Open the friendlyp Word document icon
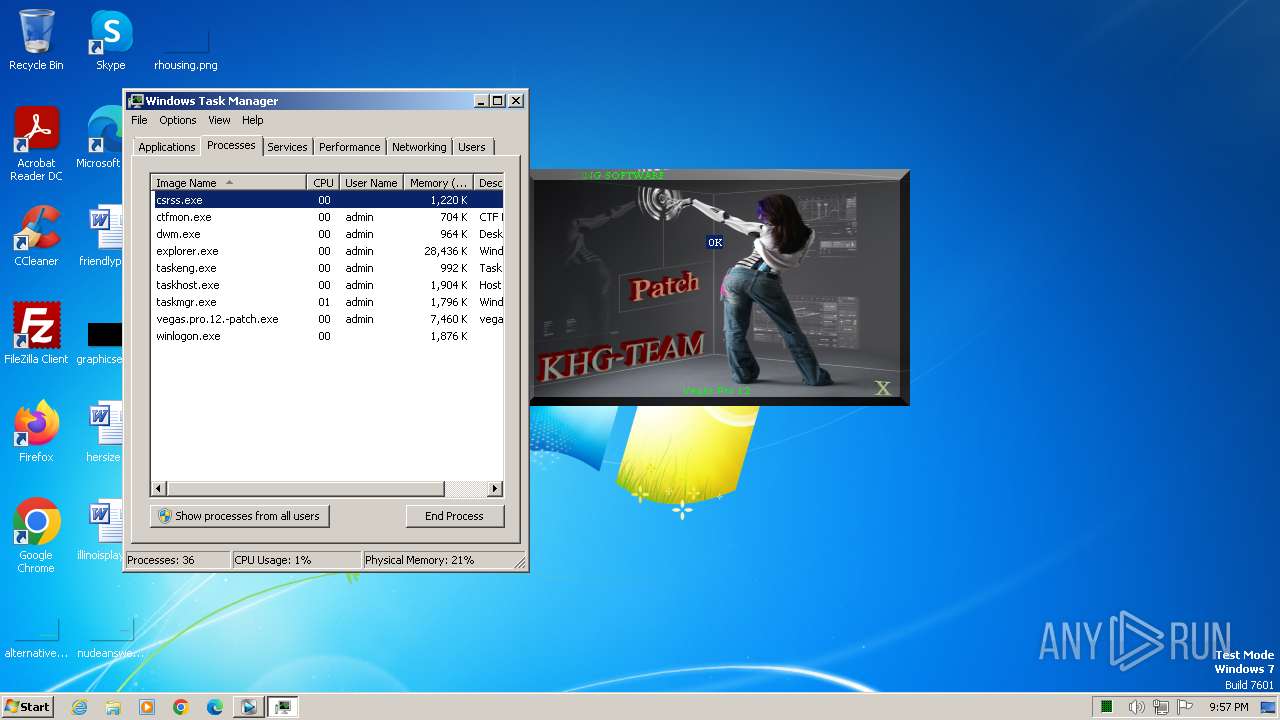 [x=101, y=236]
